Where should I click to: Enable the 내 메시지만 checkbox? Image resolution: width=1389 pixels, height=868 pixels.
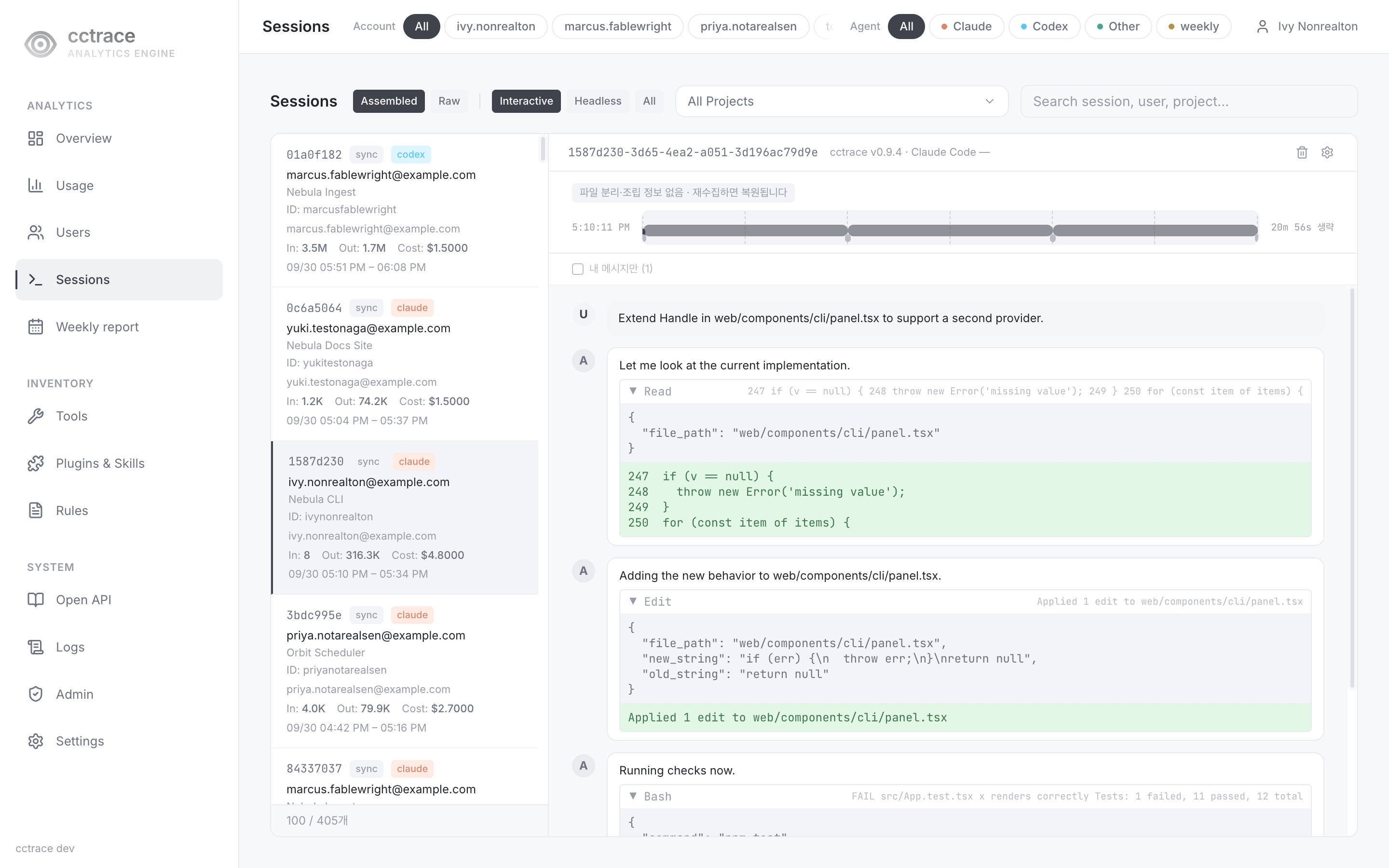click(577, 269)
